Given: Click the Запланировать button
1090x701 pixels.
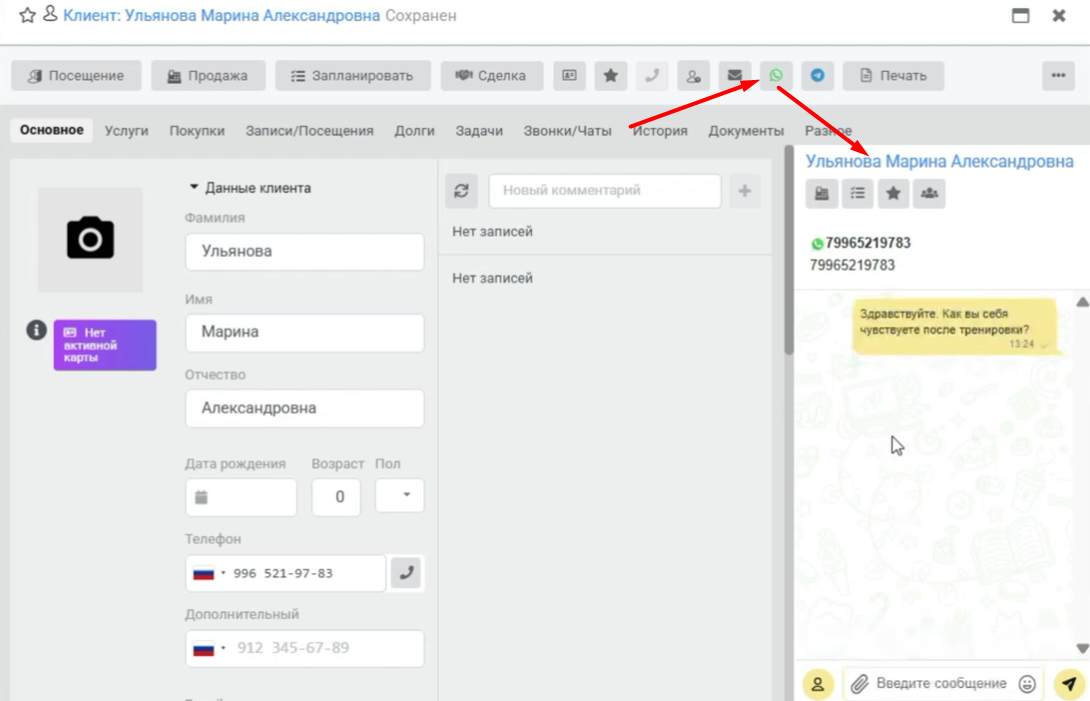Looking at the screenshot, I should click(x=352, y=76).
